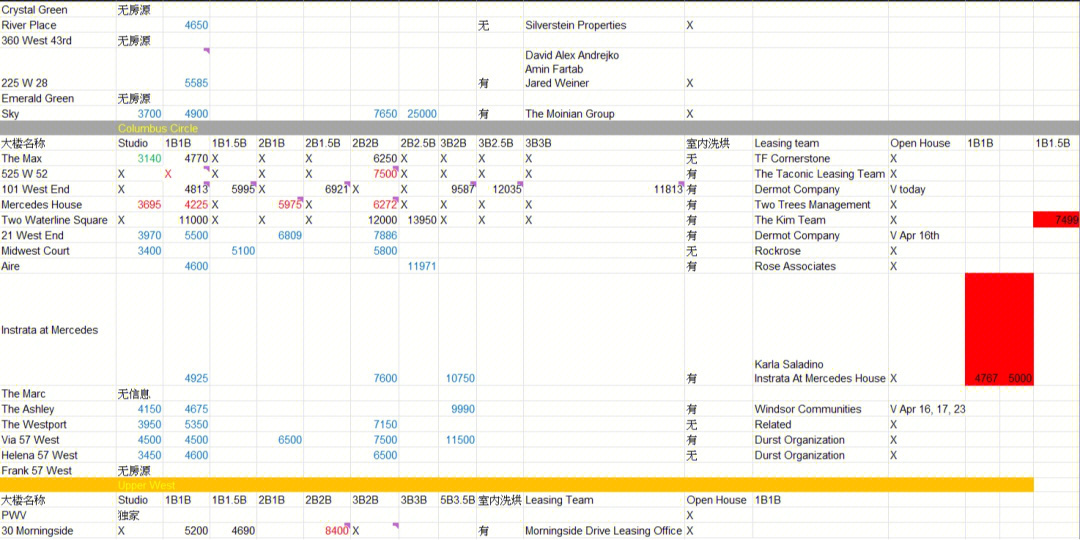This screenshot has height=540, width=1080.
Task: Click 'The Kim Team' leasing cell
Action: 789,220
